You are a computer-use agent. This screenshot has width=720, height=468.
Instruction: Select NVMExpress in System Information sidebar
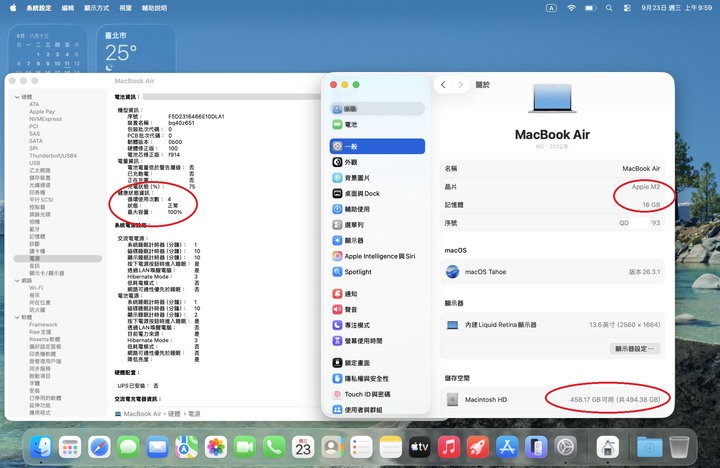point(45,119)
